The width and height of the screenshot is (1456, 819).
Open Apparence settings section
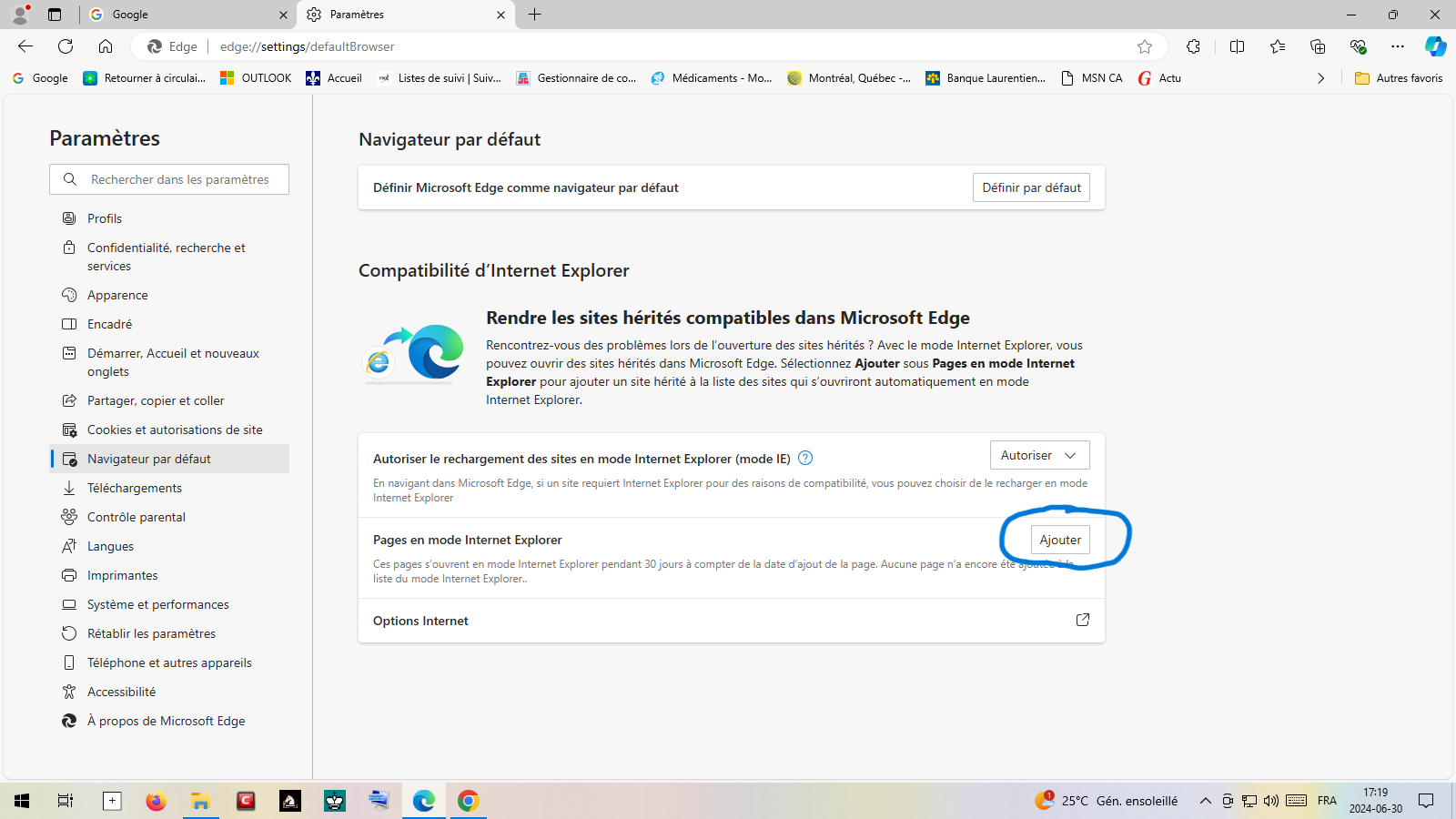169,295
